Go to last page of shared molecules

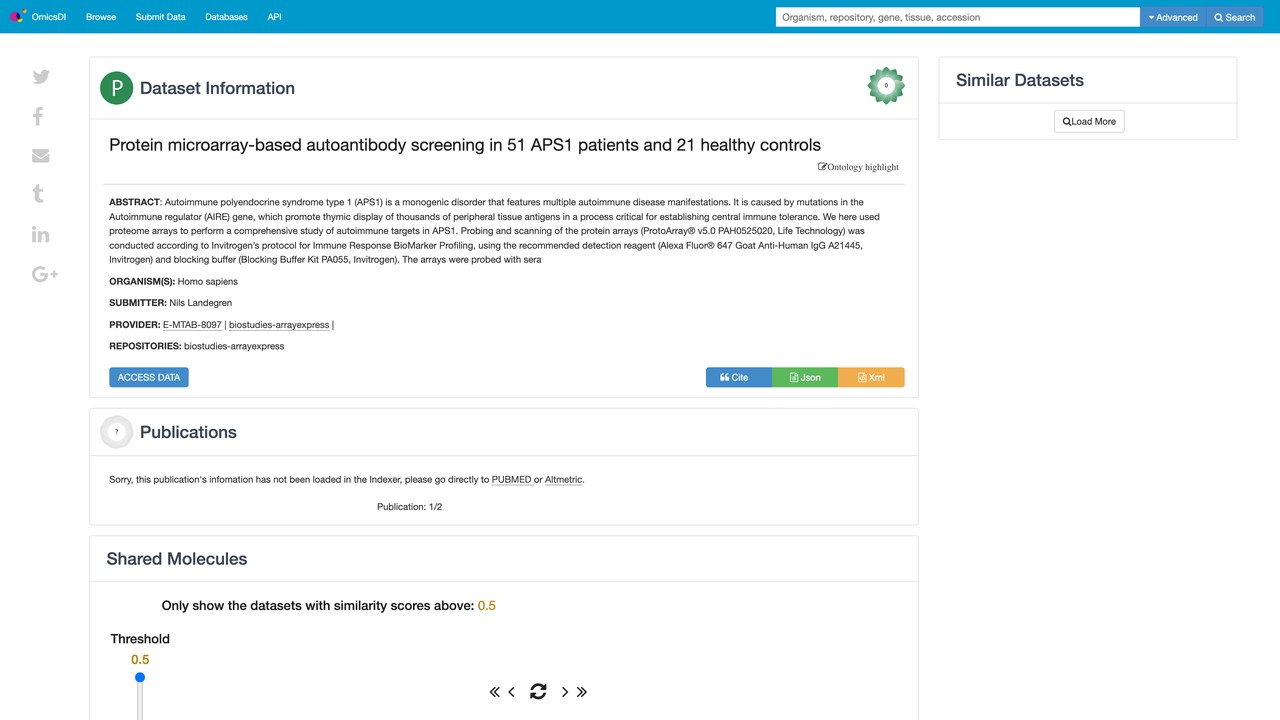[x=582, y=692]
